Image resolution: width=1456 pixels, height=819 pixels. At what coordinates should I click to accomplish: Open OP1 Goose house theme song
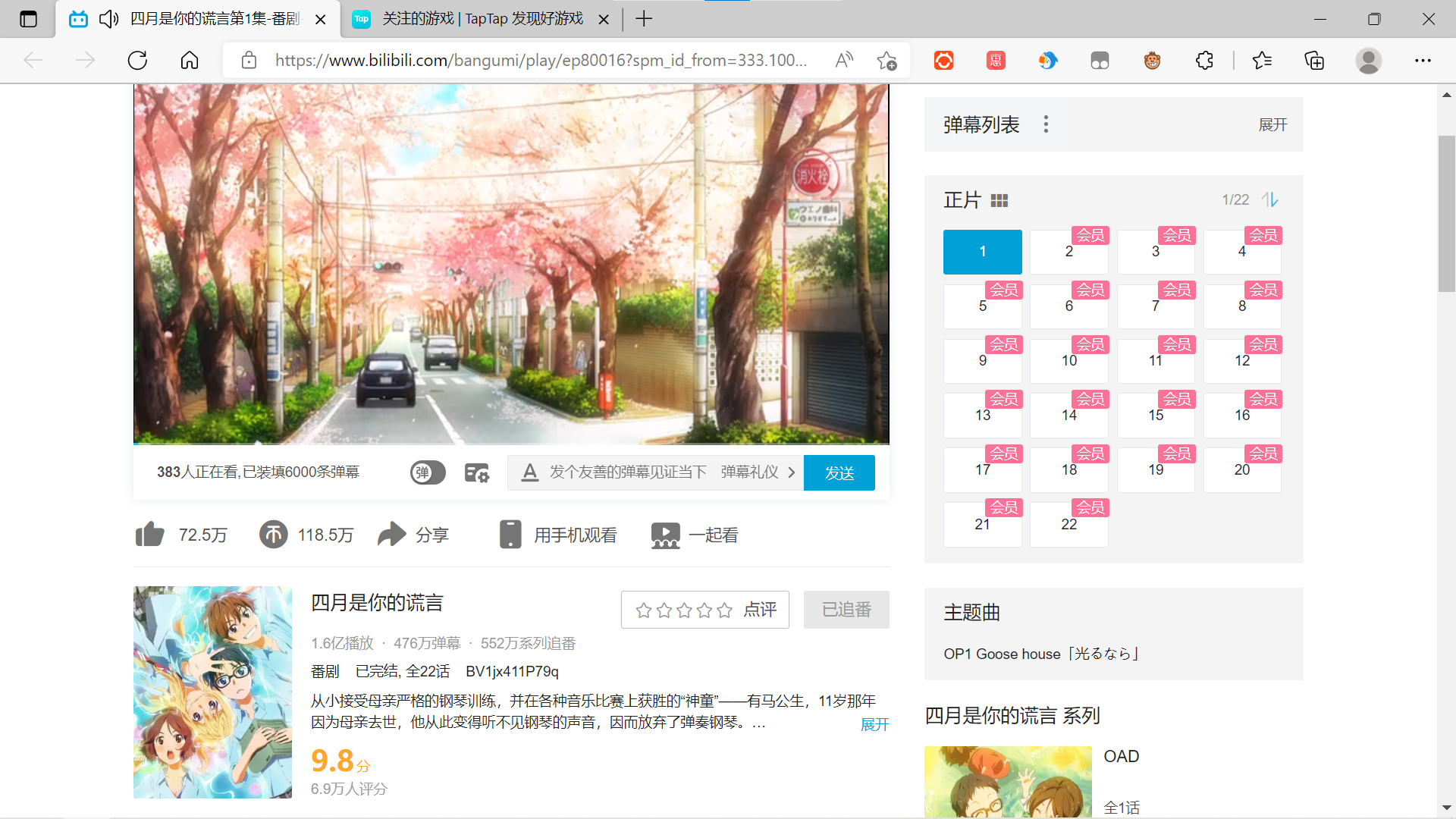[1042, 654]
